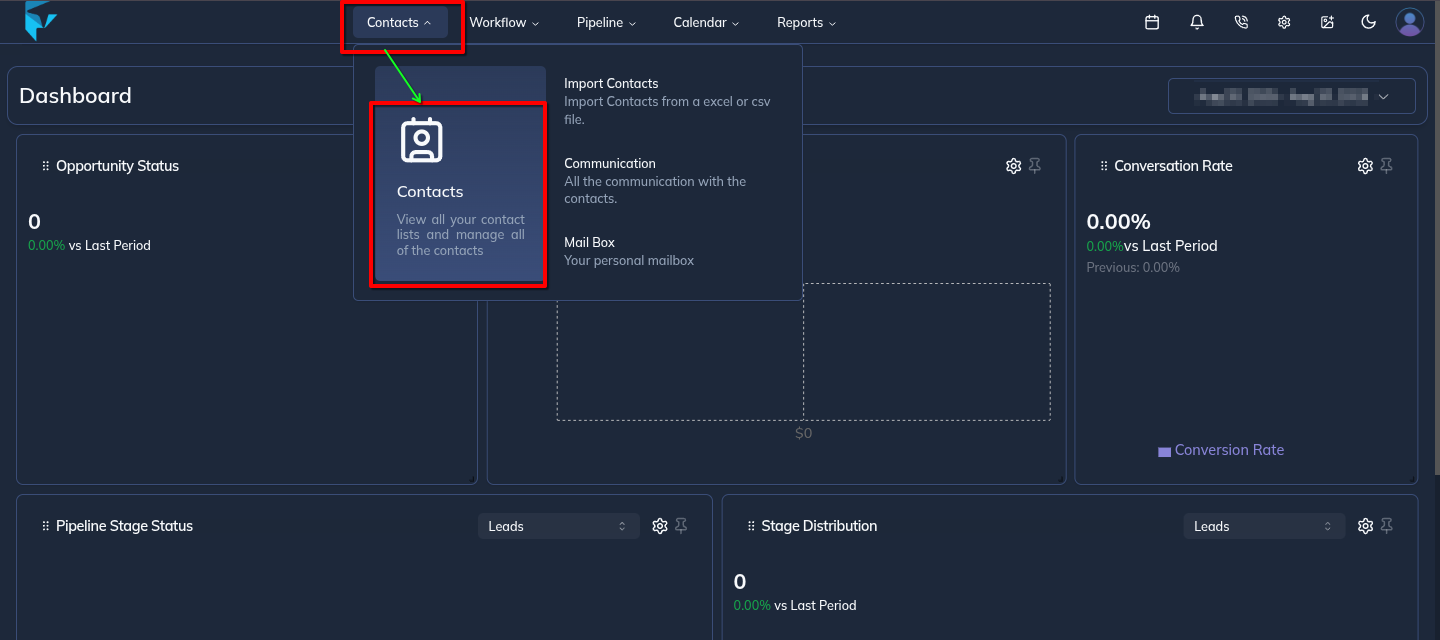Viewport: 1440px width, 640px height.
Task: Open the user profile avatar
Action: [1409, 22]
